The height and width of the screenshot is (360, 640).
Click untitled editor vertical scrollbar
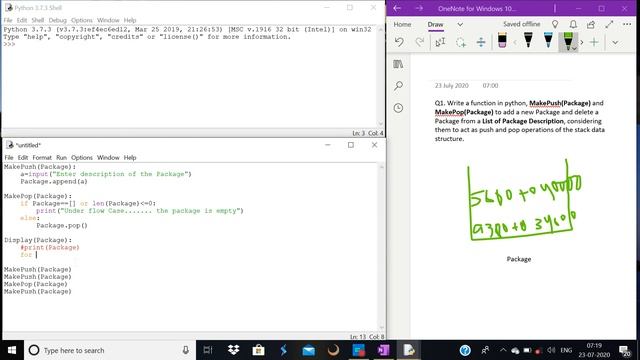pyautogui.click(x=381, y=247)
